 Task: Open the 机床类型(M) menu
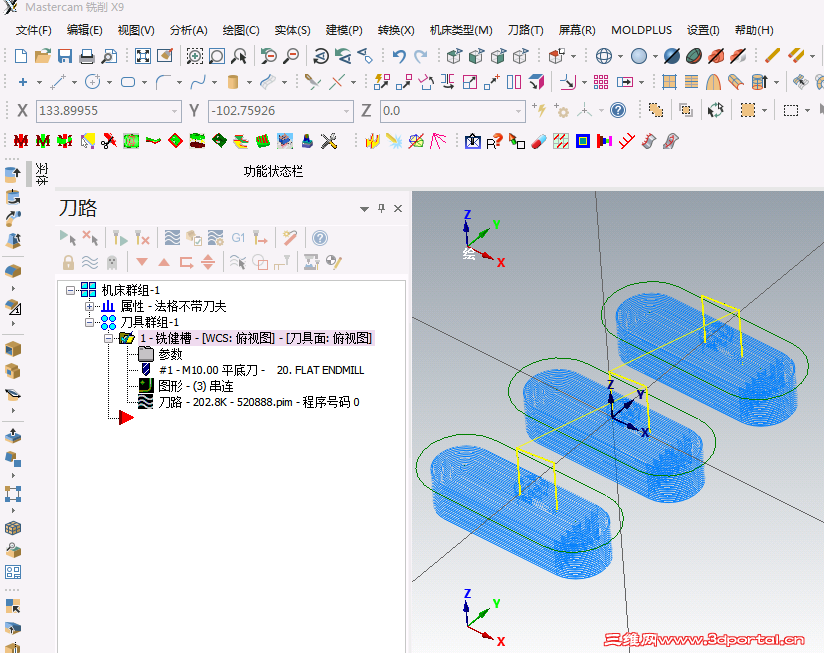(461, 30)
